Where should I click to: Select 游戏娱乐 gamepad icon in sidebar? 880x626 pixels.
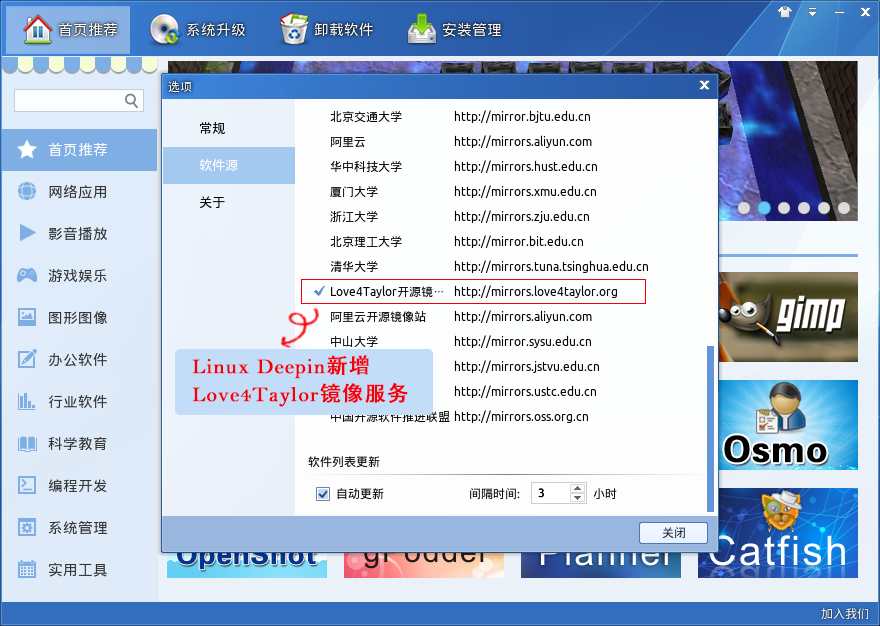(26, 275)
